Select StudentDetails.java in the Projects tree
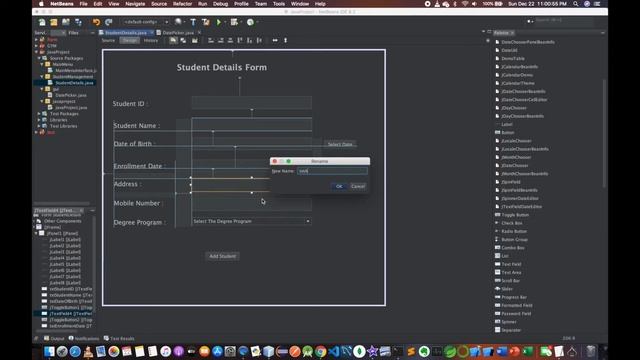640x360 pixels. coord(74,83)
